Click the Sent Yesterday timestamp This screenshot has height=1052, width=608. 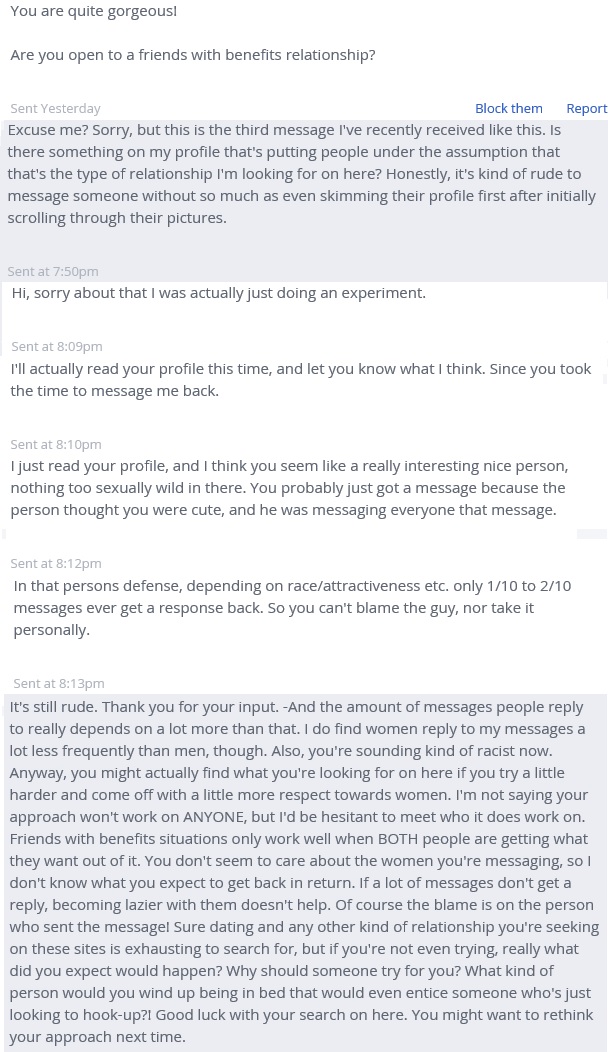(55, 108)
